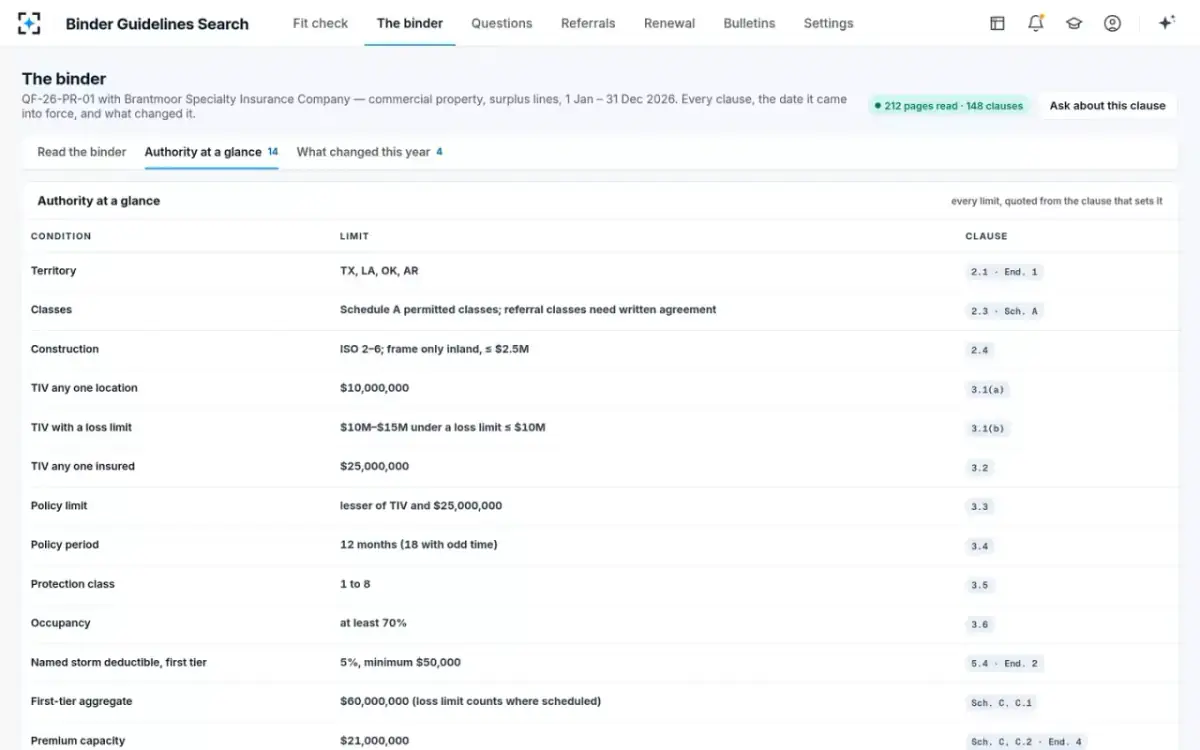The width and height of the screenshot is (1200, 750).
Task: Switch to Read the binder subtab
Action: click(82, 152)
